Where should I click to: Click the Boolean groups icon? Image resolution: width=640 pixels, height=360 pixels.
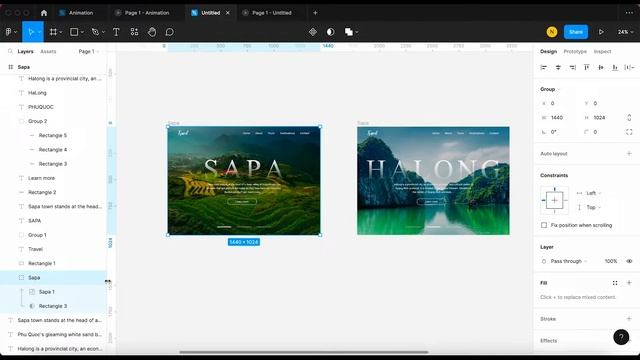[x=349, y=32]
